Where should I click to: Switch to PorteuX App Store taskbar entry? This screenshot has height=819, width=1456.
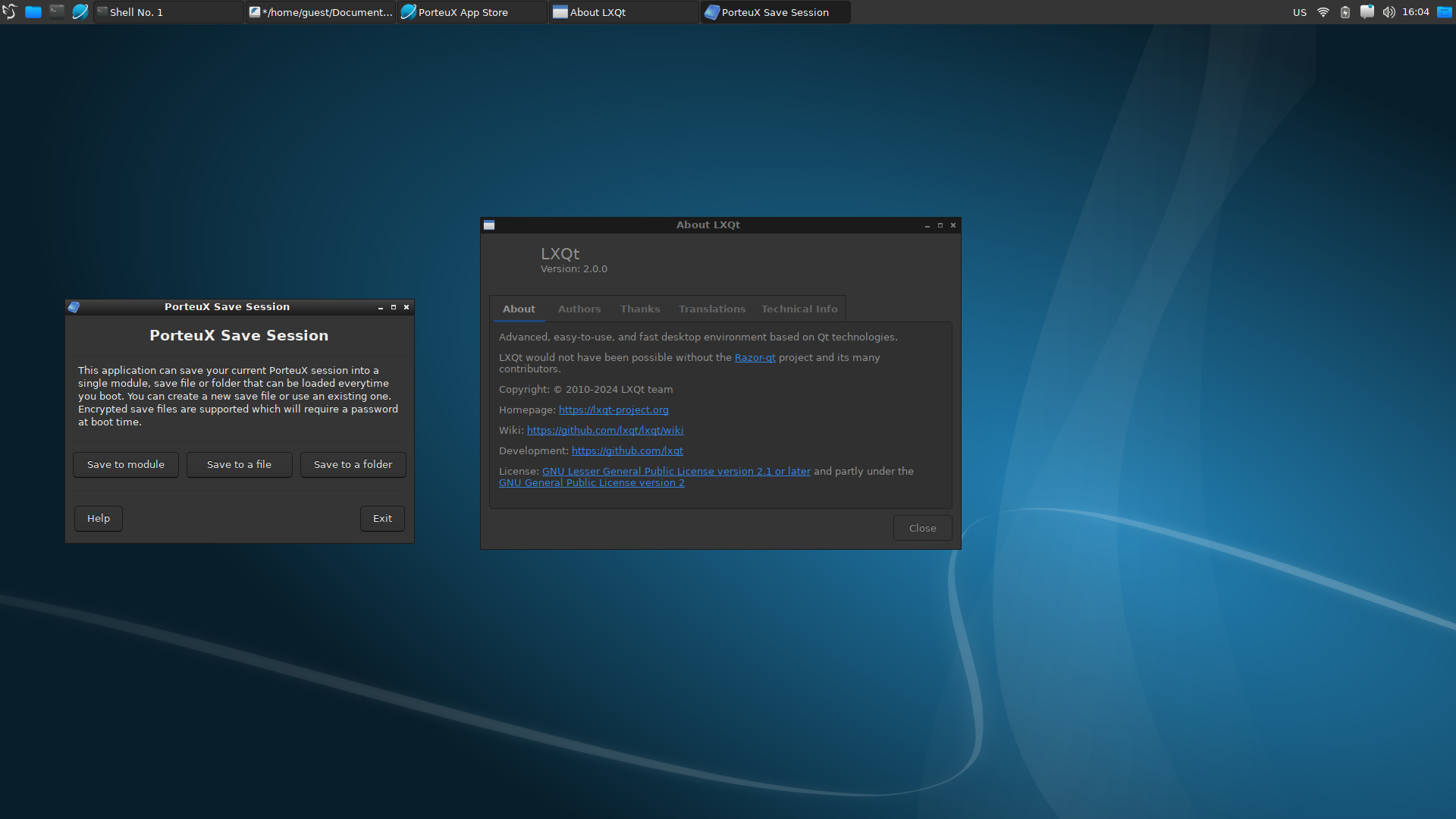[472, 12]
